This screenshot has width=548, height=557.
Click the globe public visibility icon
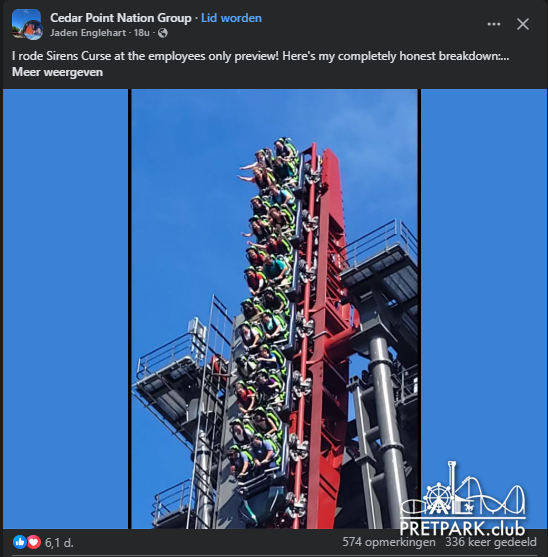pos(163,33)
